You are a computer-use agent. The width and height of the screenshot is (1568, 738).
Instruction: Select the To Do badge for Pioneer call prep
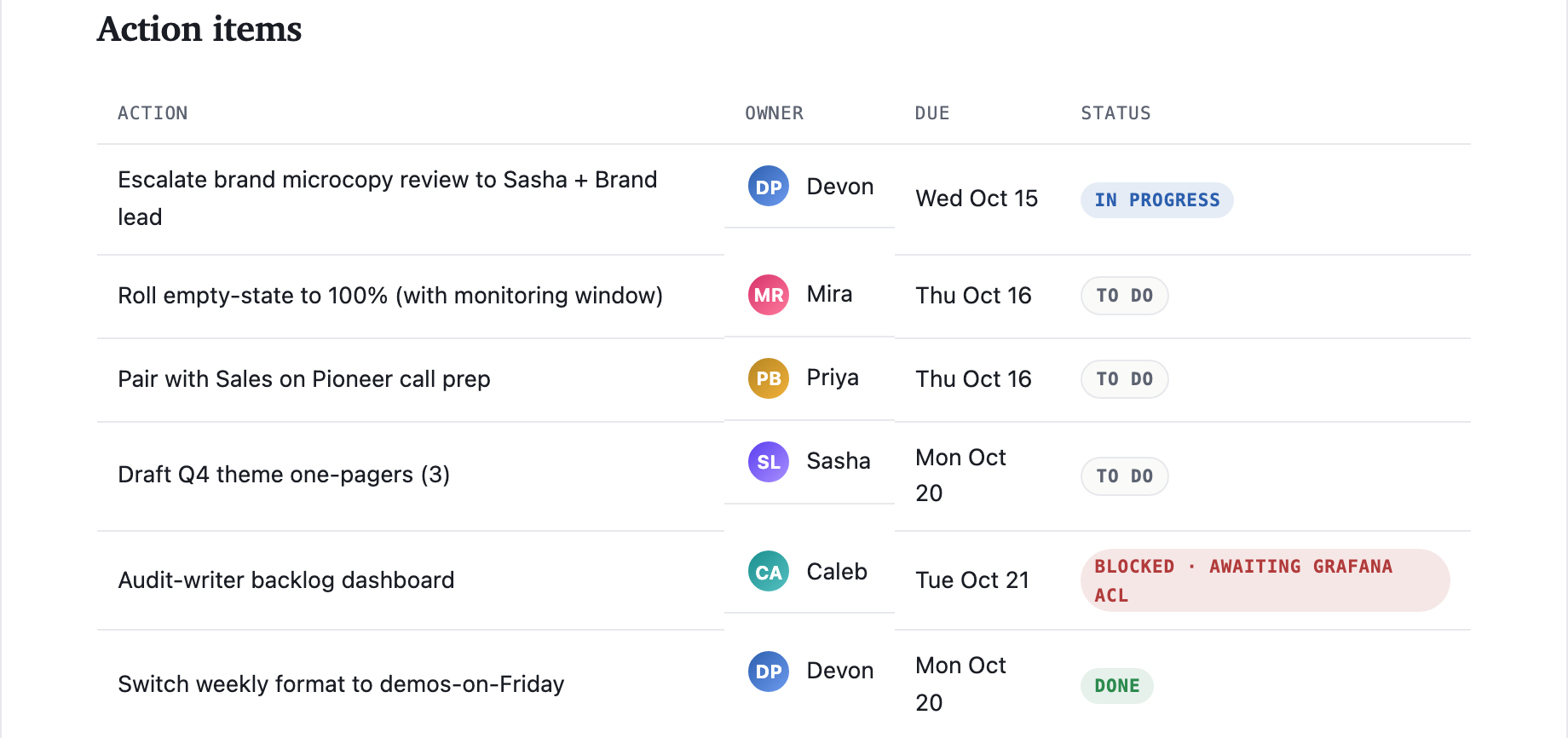(1124, 379)
